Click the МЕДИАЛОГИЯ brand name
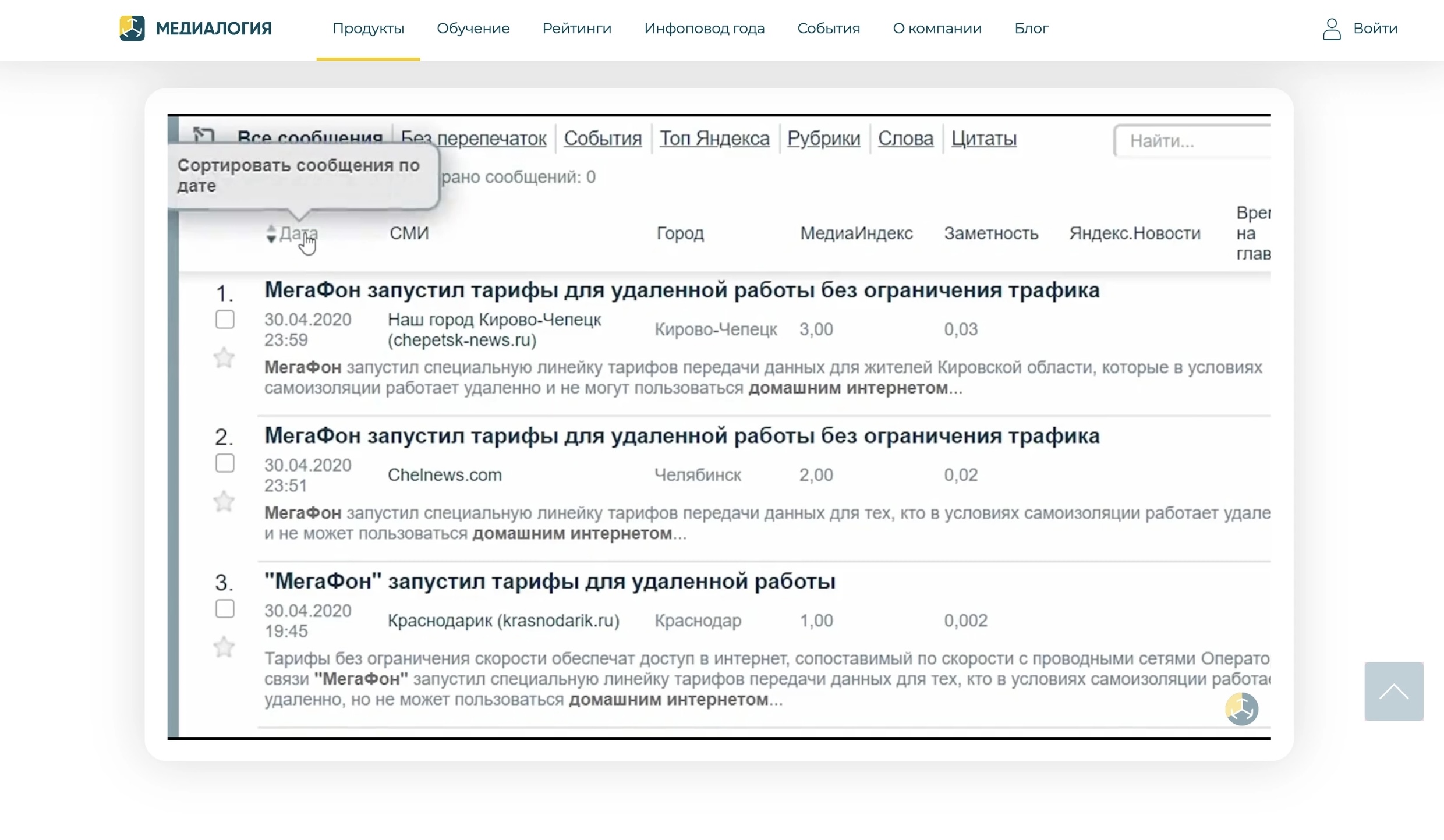 [214, 29]
